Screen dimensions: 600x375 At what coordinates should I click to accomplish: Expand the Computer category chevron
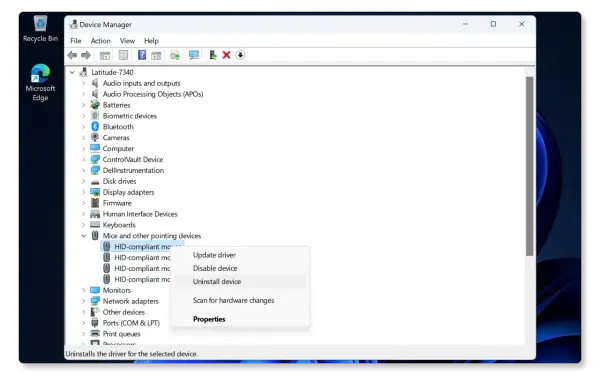click(x=83, y=148)
